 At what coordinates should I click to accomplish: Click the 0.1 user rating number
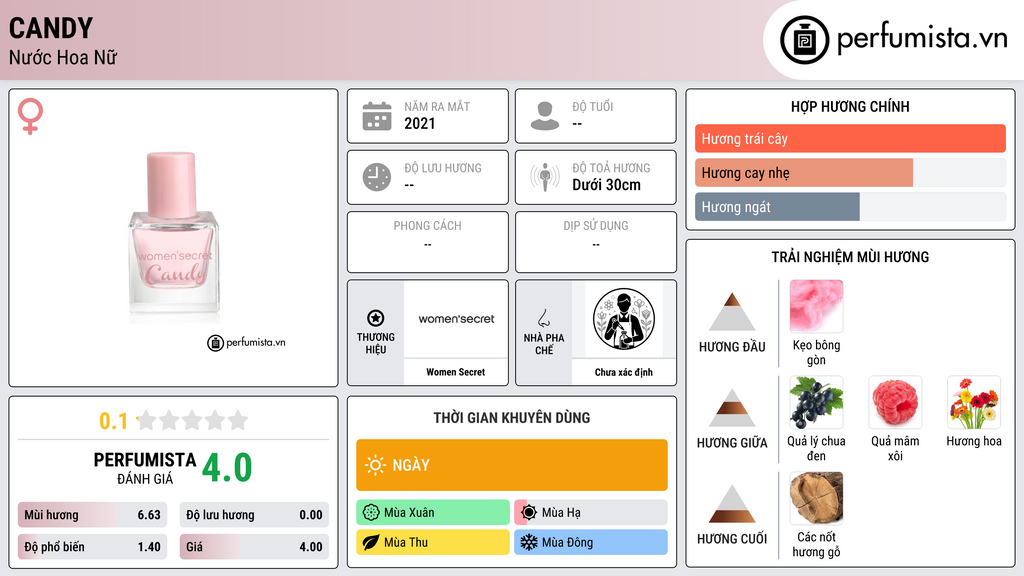(x=113, y=421)
